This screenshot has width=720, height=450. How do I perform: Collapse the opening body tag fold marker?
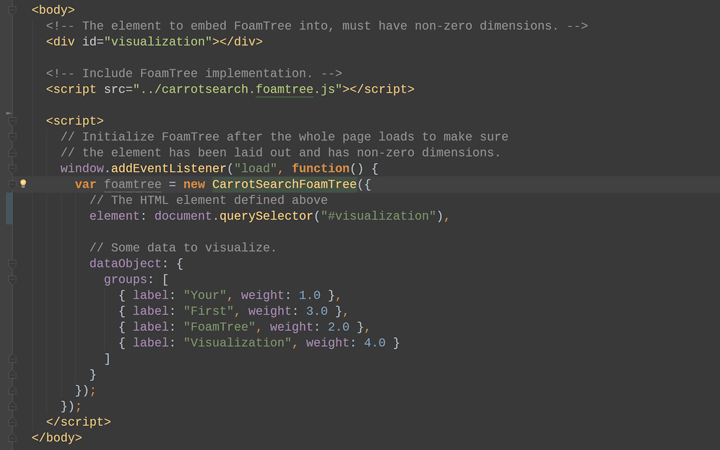click(x=12, y=9)
